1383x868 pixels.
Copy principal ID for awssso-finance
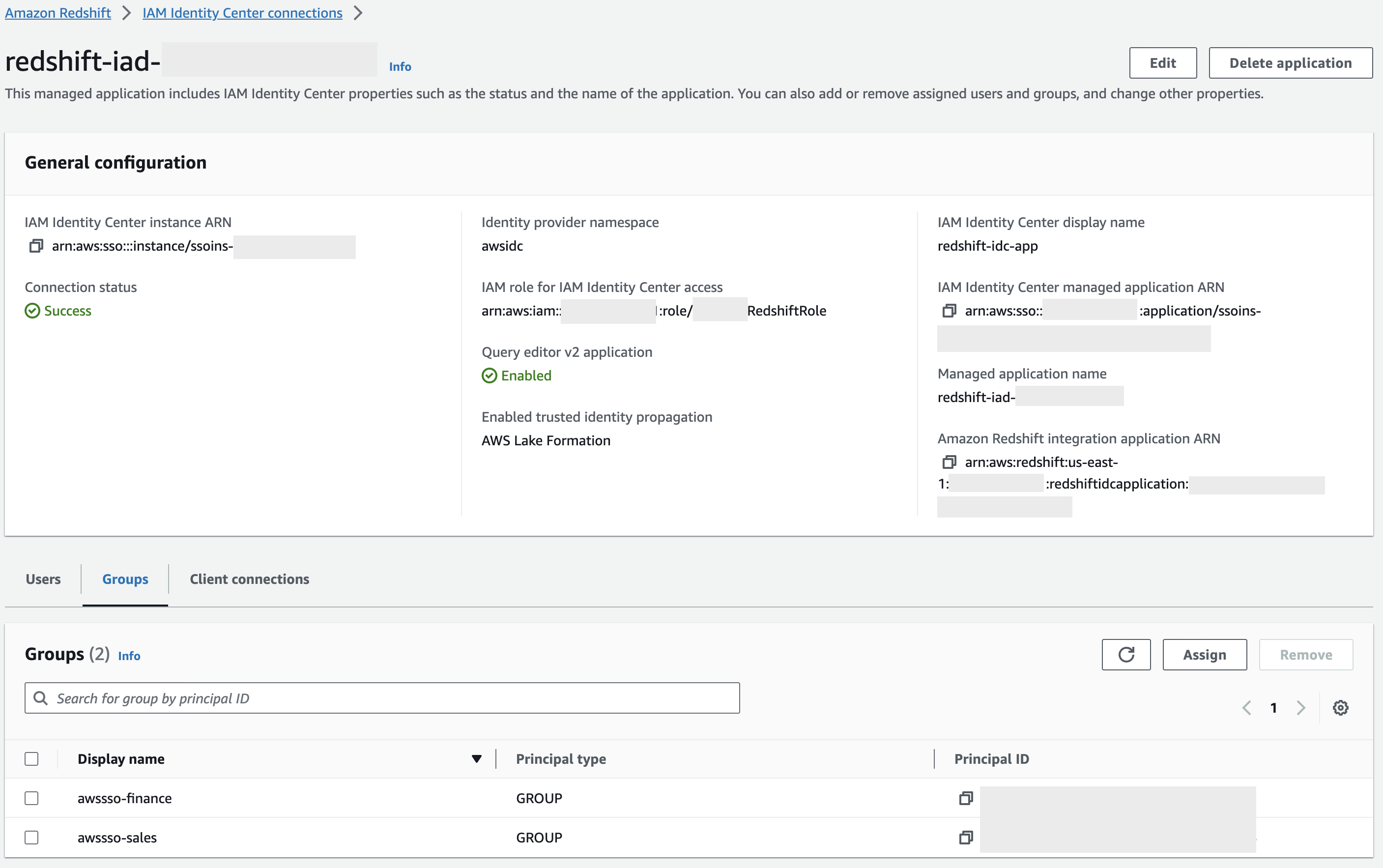[x=966, y=798]
